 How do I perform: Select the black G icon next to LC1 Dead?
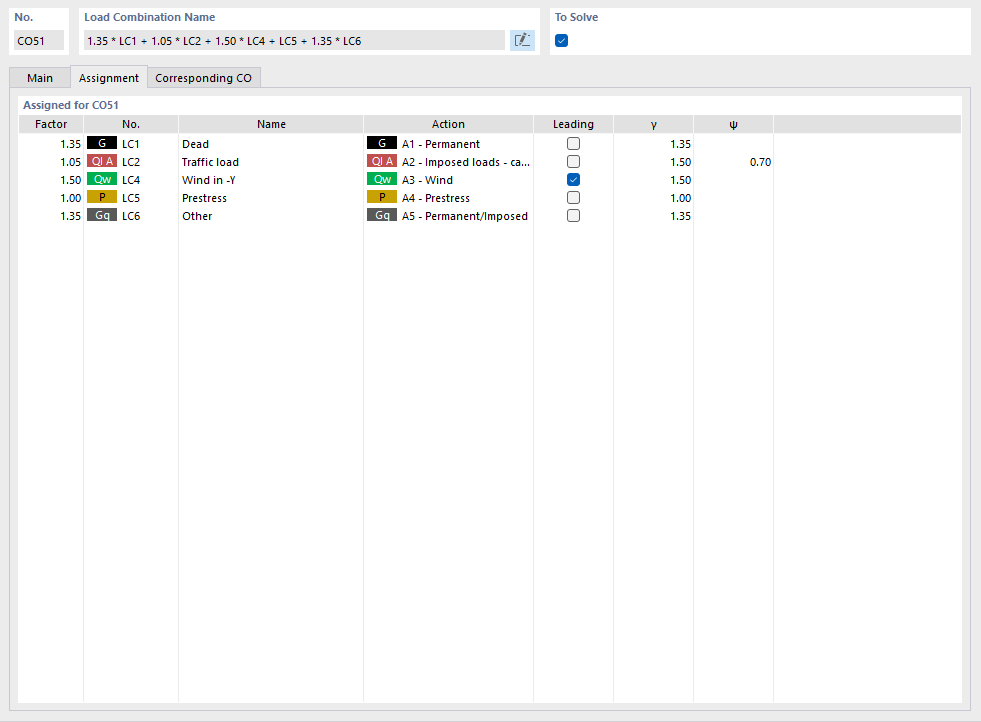click(x=102, y=143)
